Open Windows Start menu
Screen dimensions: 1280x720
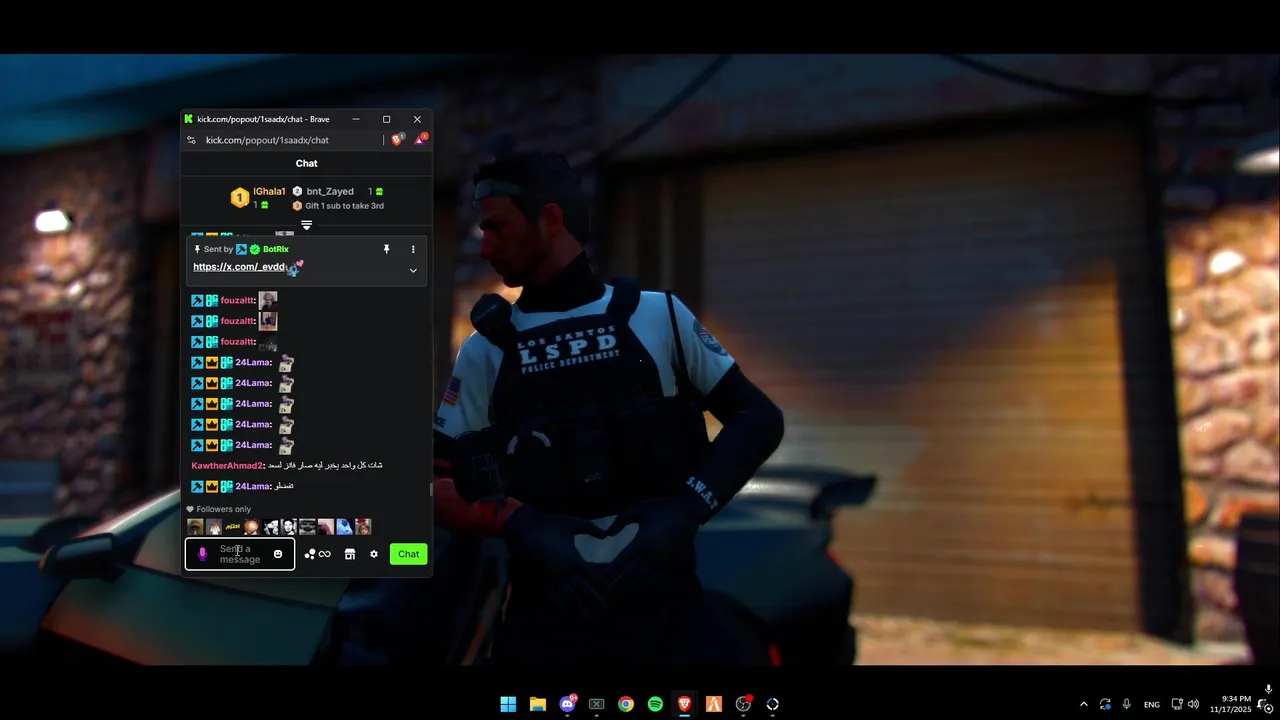click(508, 704)
